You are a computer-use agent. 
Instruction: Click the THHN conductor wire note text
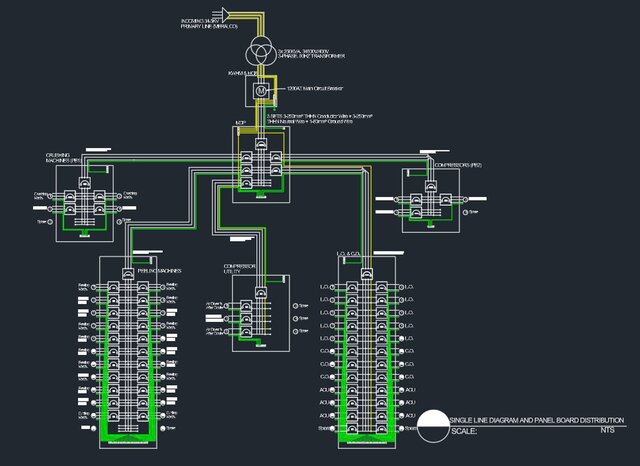tap(319, 119)
